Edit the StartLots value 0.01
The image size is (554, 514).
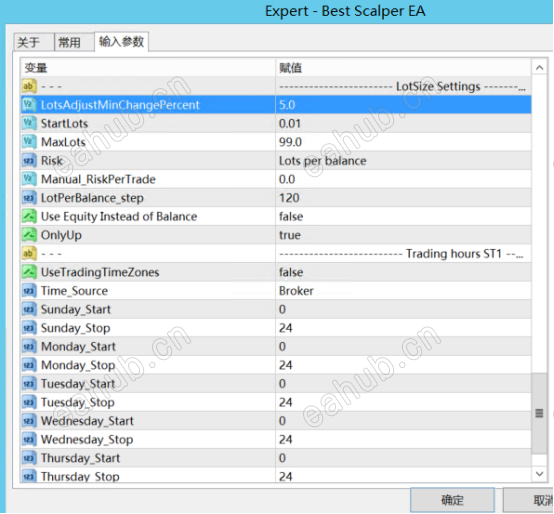point(403,123)
